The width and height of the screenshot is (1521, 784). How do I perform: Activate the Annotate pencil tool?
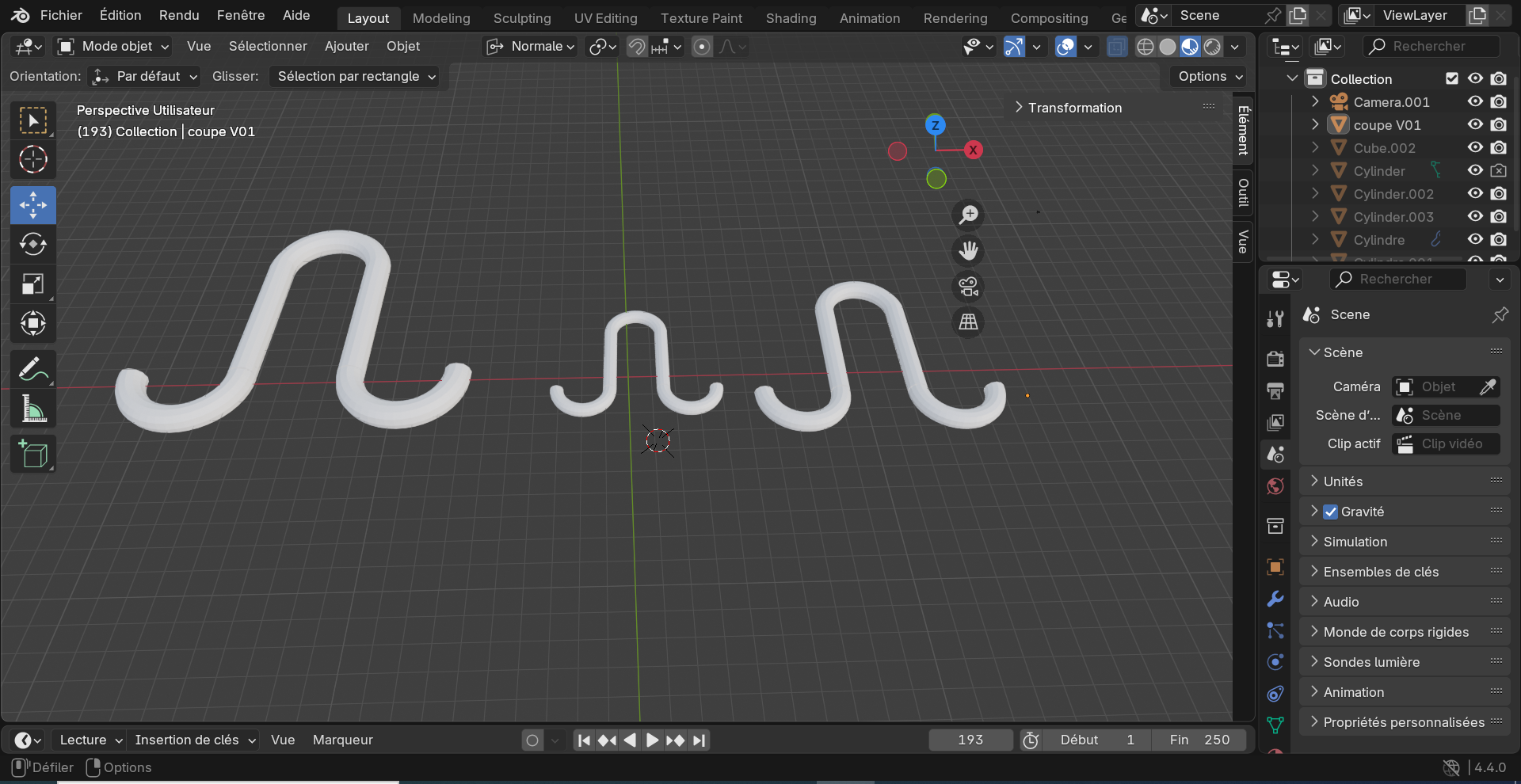[x=33, y=369]
